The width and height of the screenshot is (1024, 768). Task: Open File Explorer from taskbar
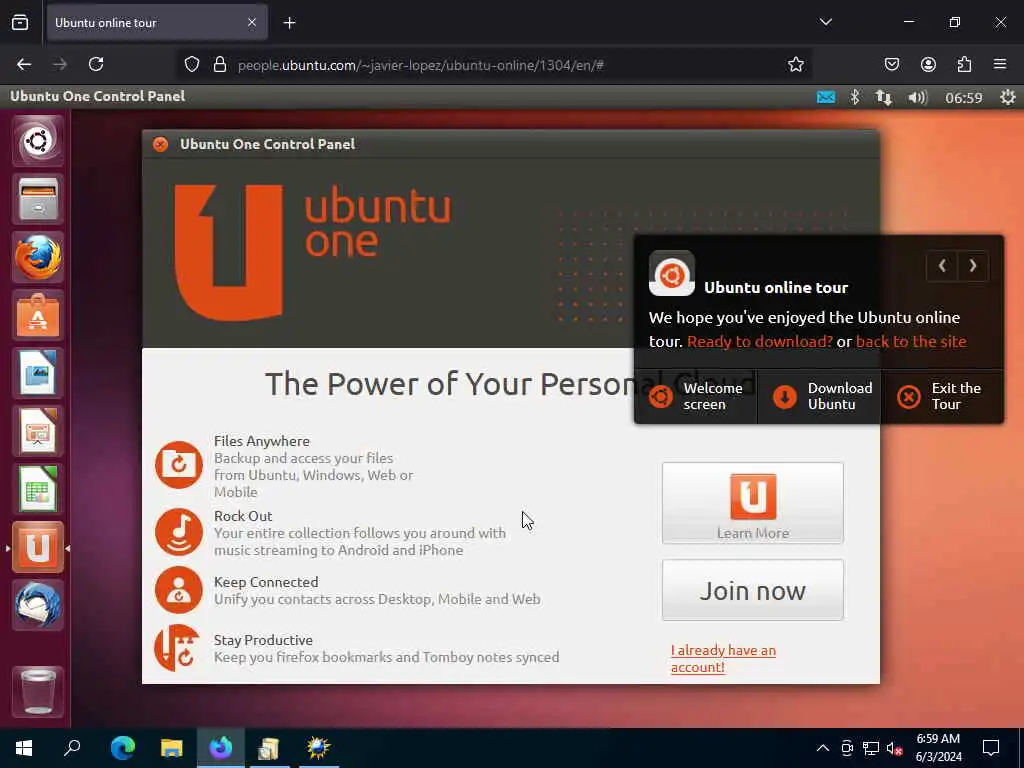tap(172, 748)
